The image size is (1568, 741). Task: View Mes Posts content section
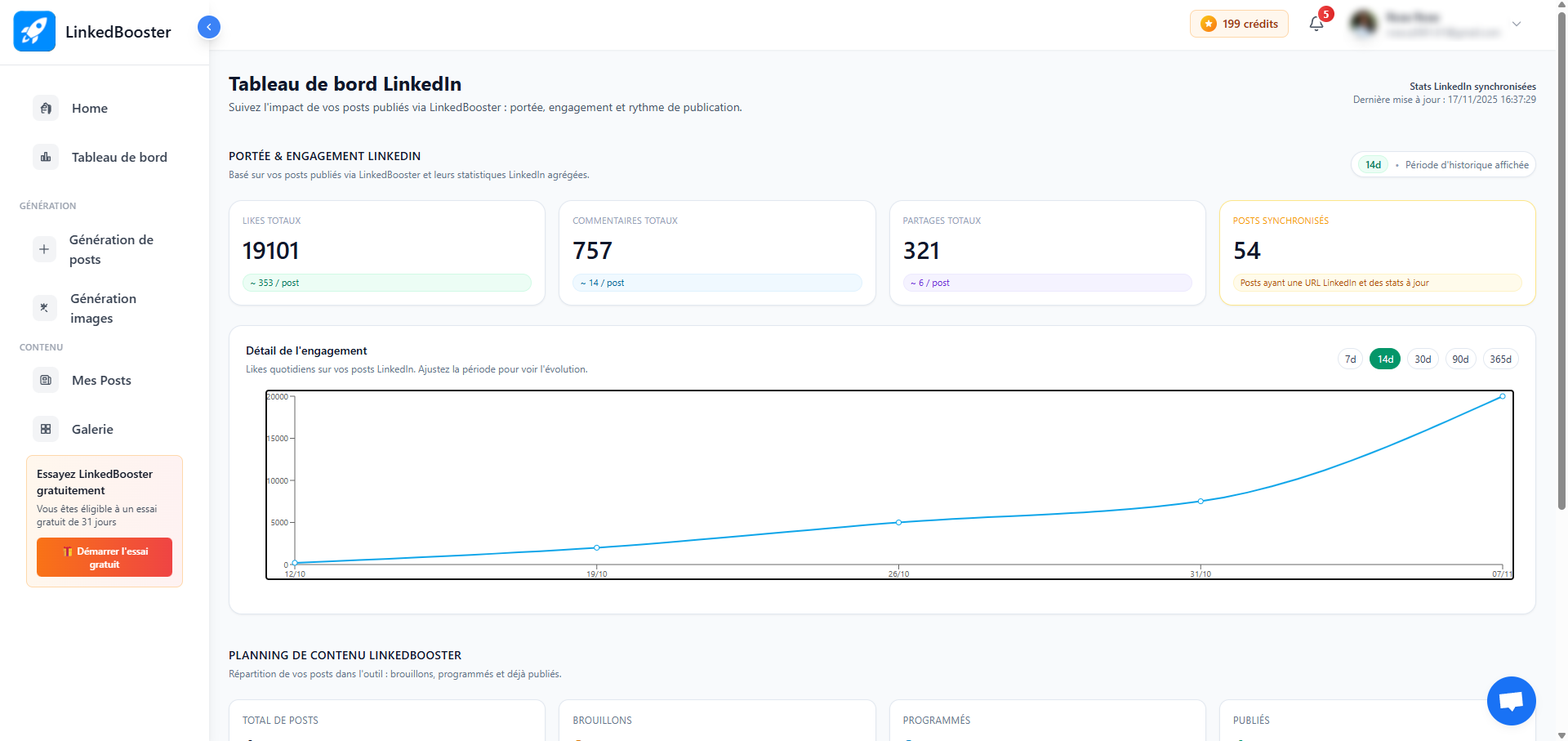tap(101, 380)
